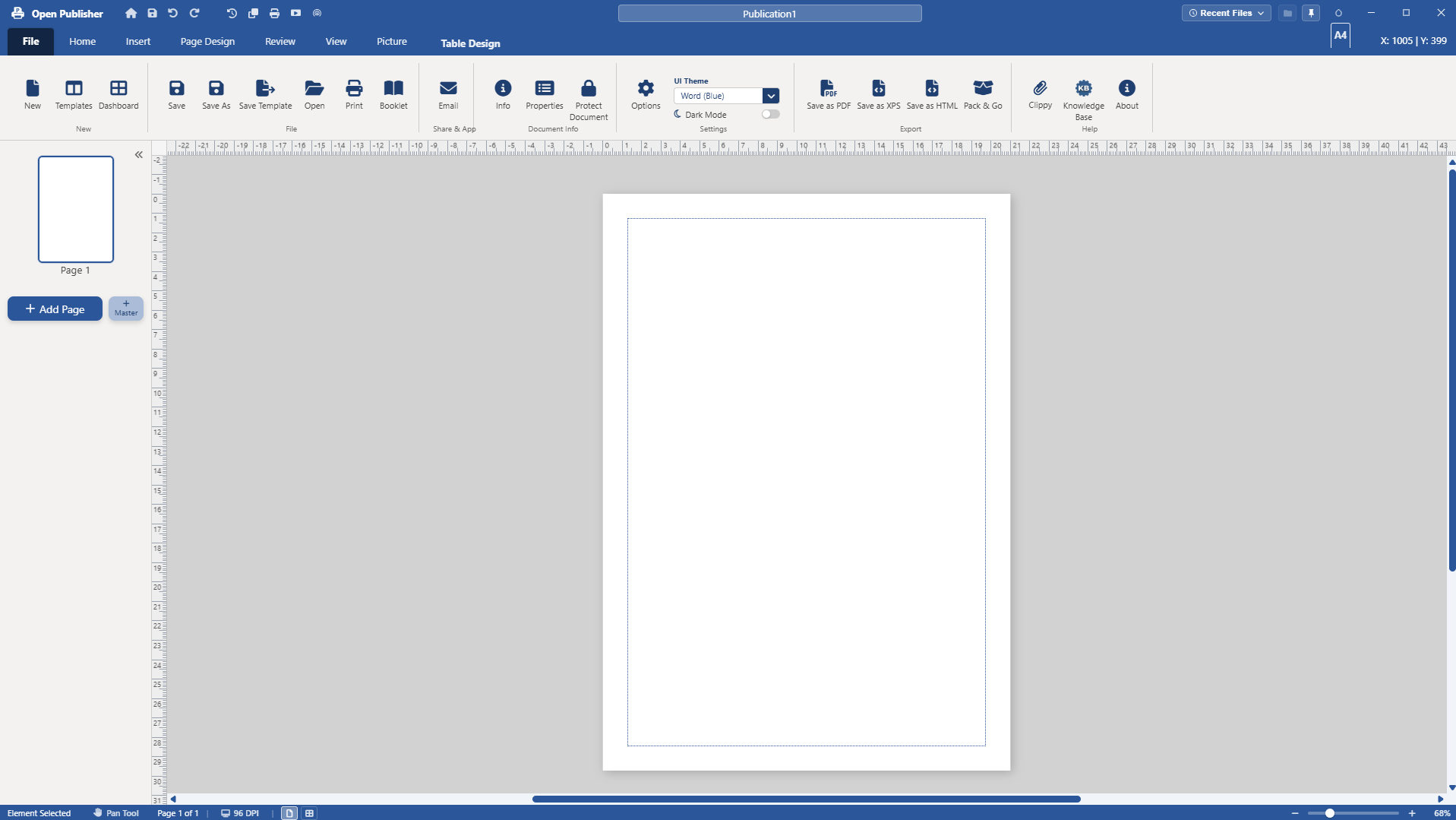Switch to the Page Design tab
Image resolution: width=1456 pixels, height=820 pixels.
coord(207,42)
